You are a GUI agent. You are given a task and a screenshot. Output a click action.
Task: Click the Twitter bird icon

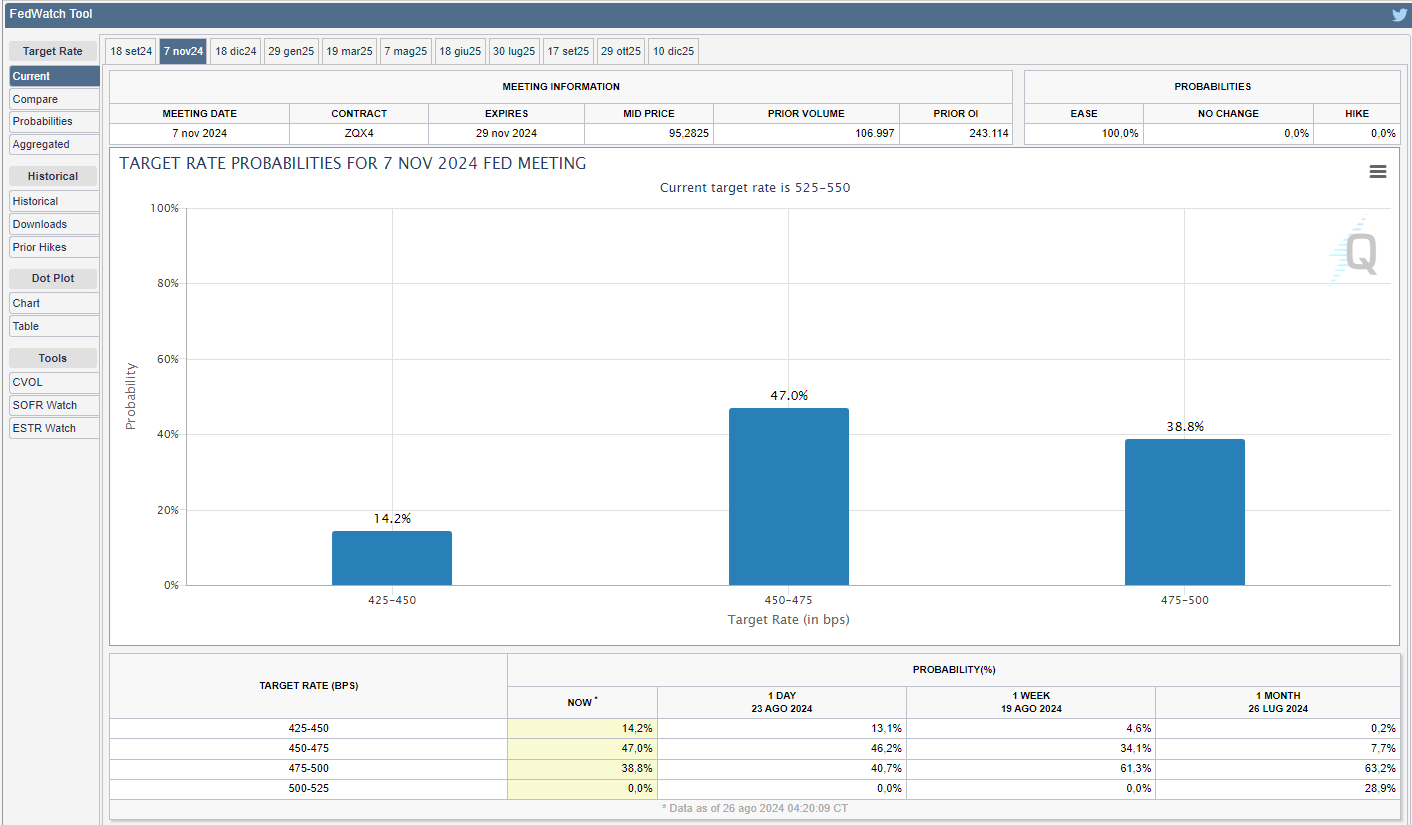(1399, 15)
